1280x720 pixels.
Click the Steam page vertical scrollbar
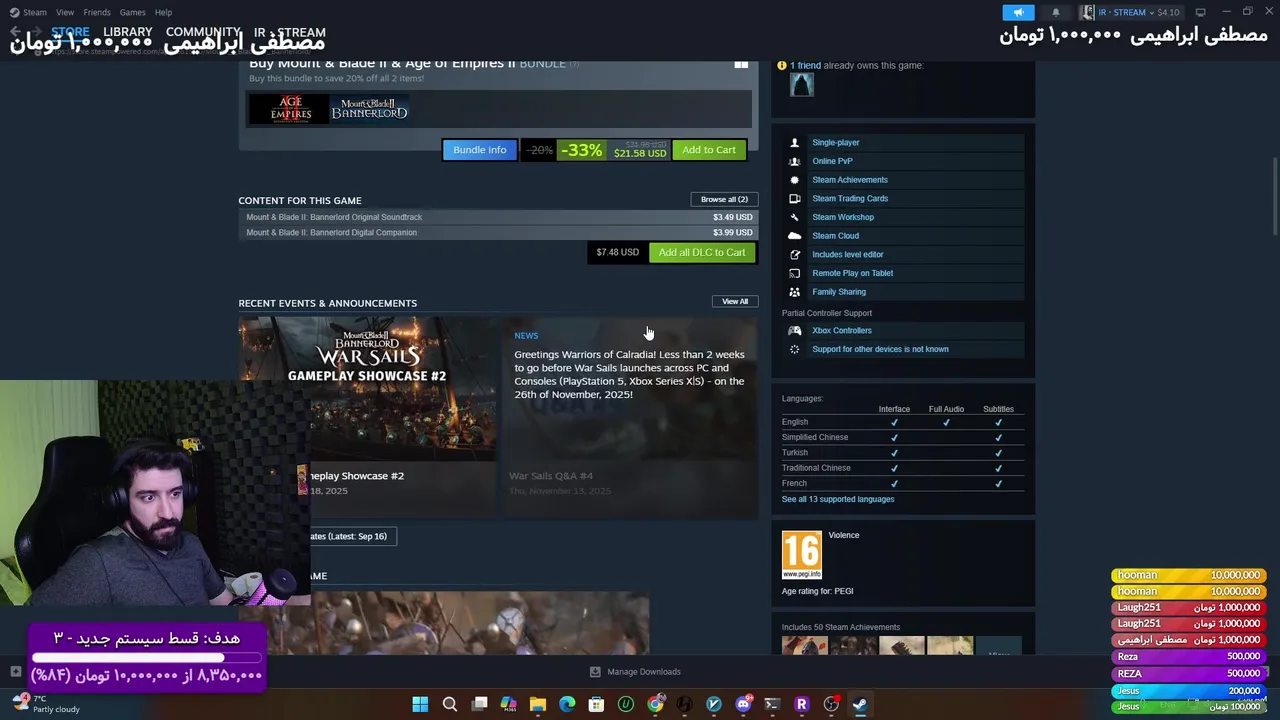(x=1273, y=195)
